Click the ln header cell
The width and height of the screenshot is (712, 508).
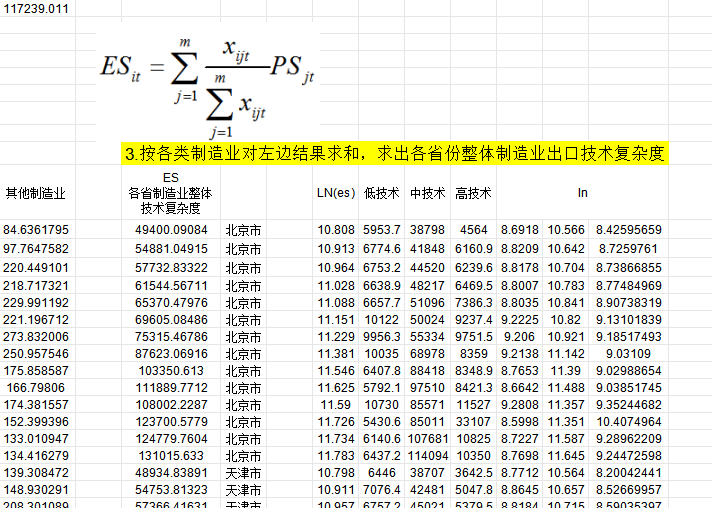(x=582, y=192)
